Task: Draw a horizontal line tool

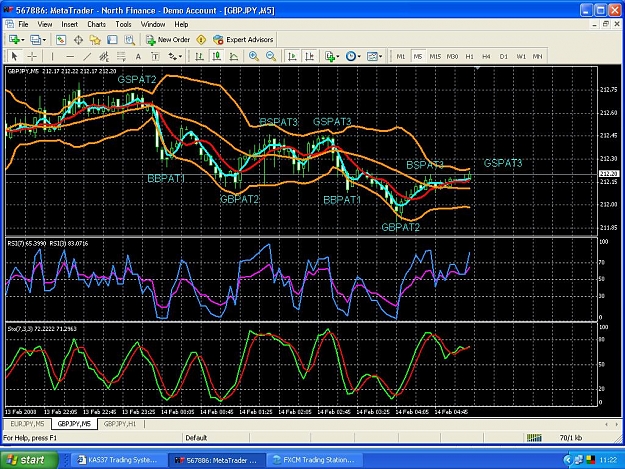Action: click(x=70, y=56)
